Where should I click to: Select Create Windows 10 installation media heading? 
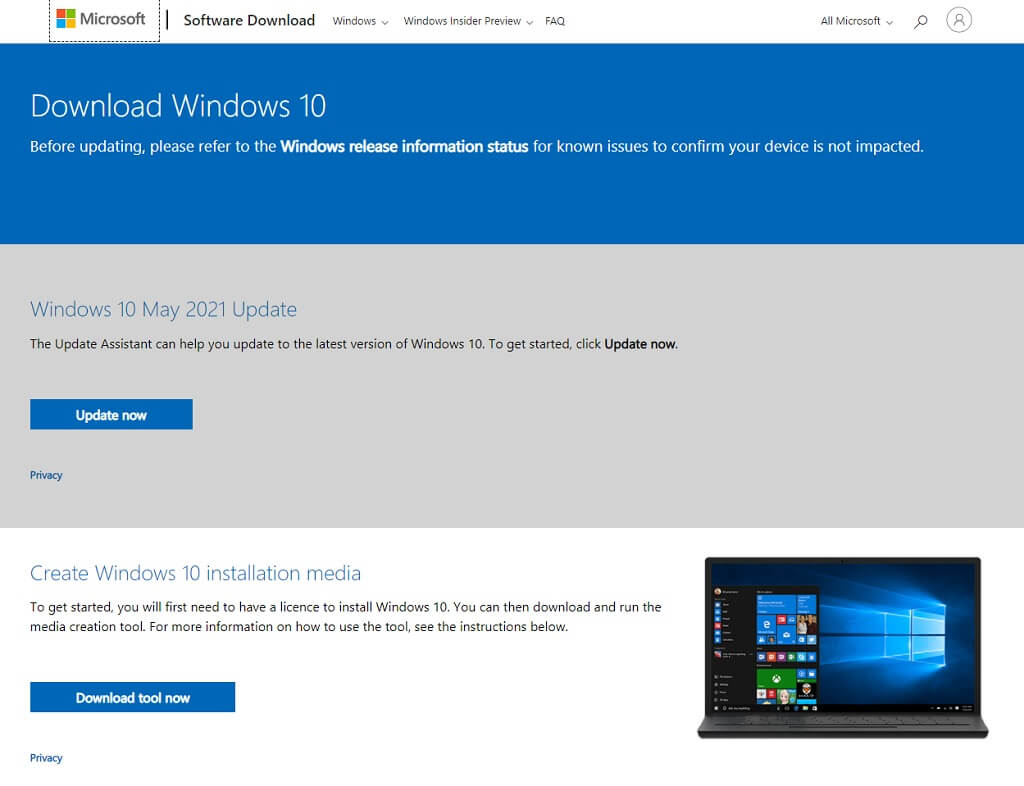pyautogui.click(x=195, y=573)
